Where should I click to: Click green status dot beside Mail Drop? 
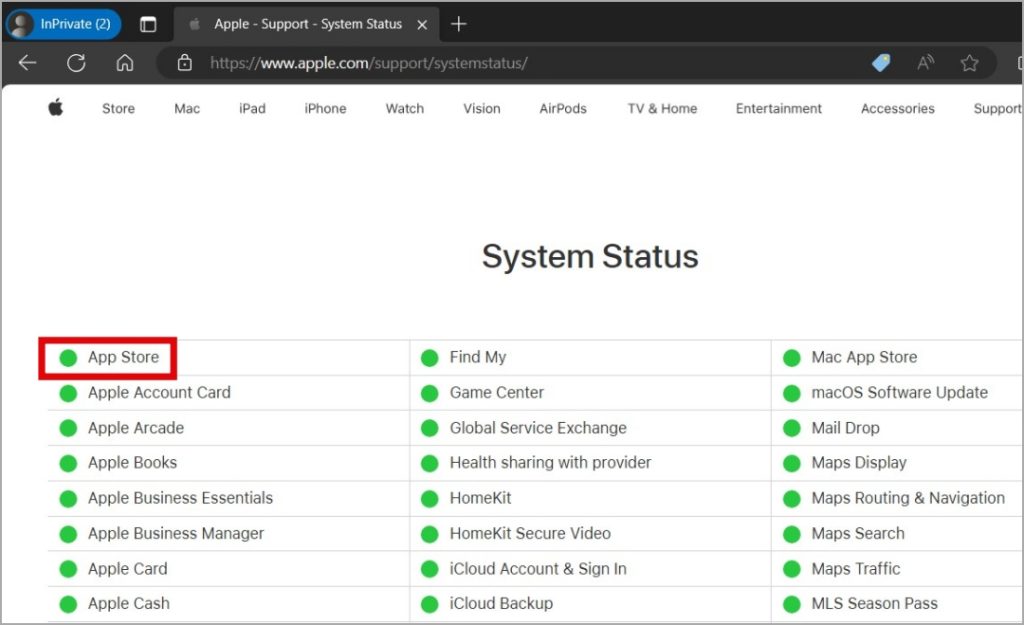pos(792,428)
